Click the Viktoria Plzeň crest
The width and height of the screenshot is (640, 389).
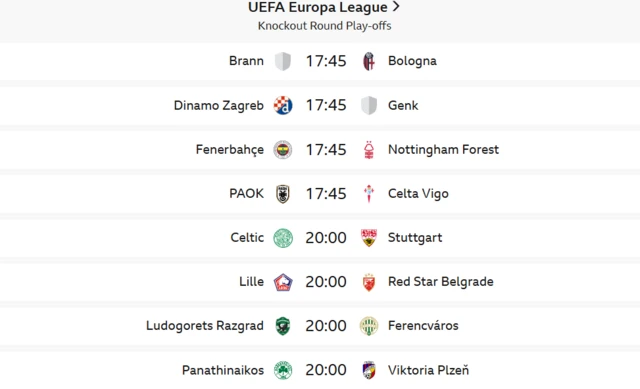click(369, 370)
